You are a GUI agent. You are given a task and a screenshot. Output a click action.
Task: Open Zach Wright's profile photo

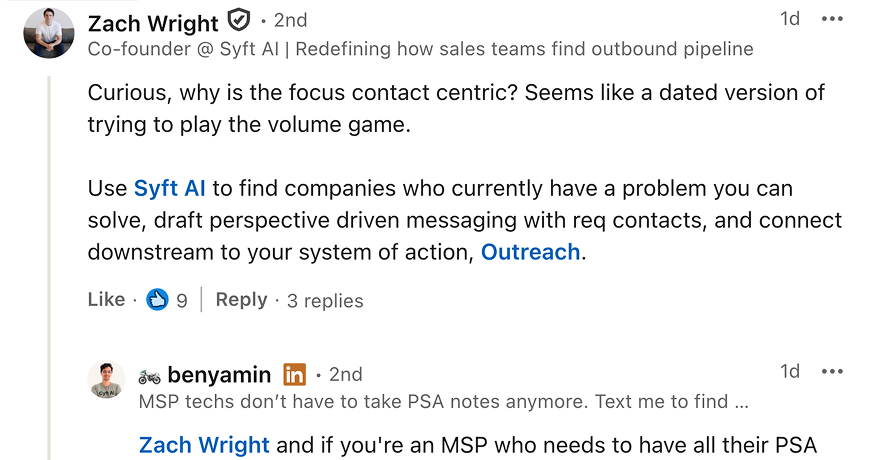(49, 33)
